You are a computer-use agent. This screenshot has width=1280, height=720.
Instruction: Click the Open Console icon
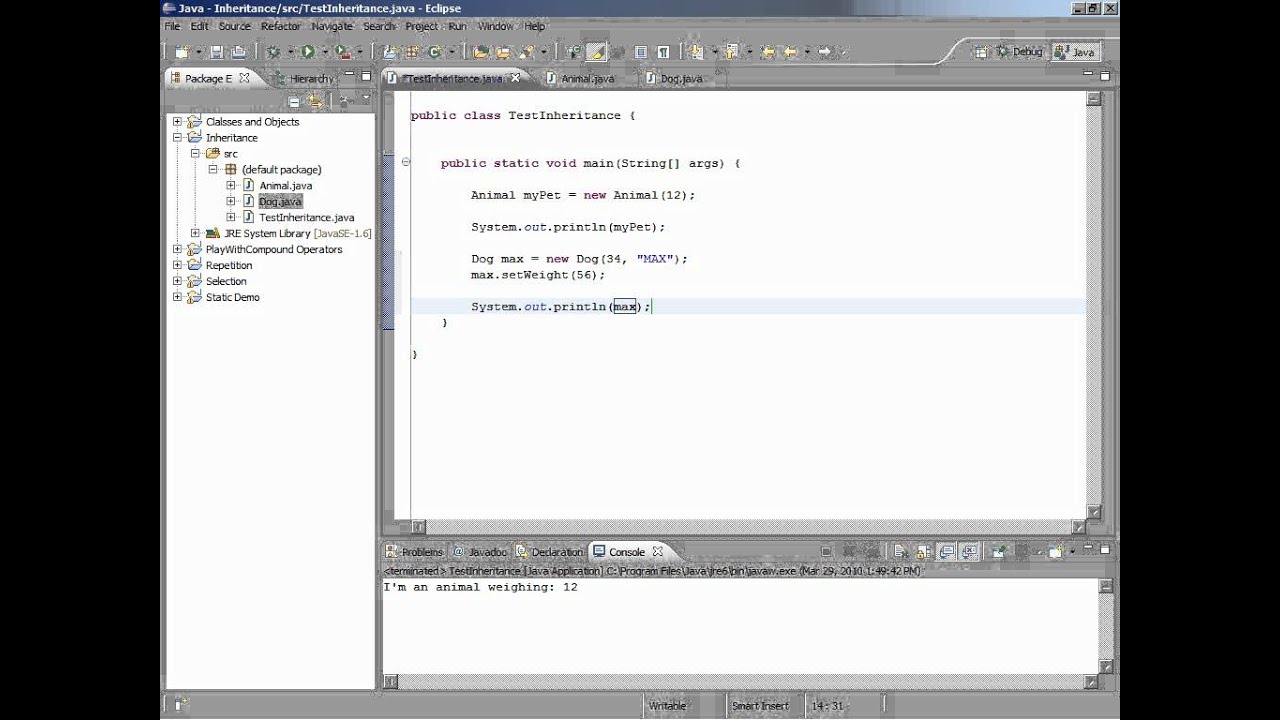pyautogui.click(x=1055, y=551)
